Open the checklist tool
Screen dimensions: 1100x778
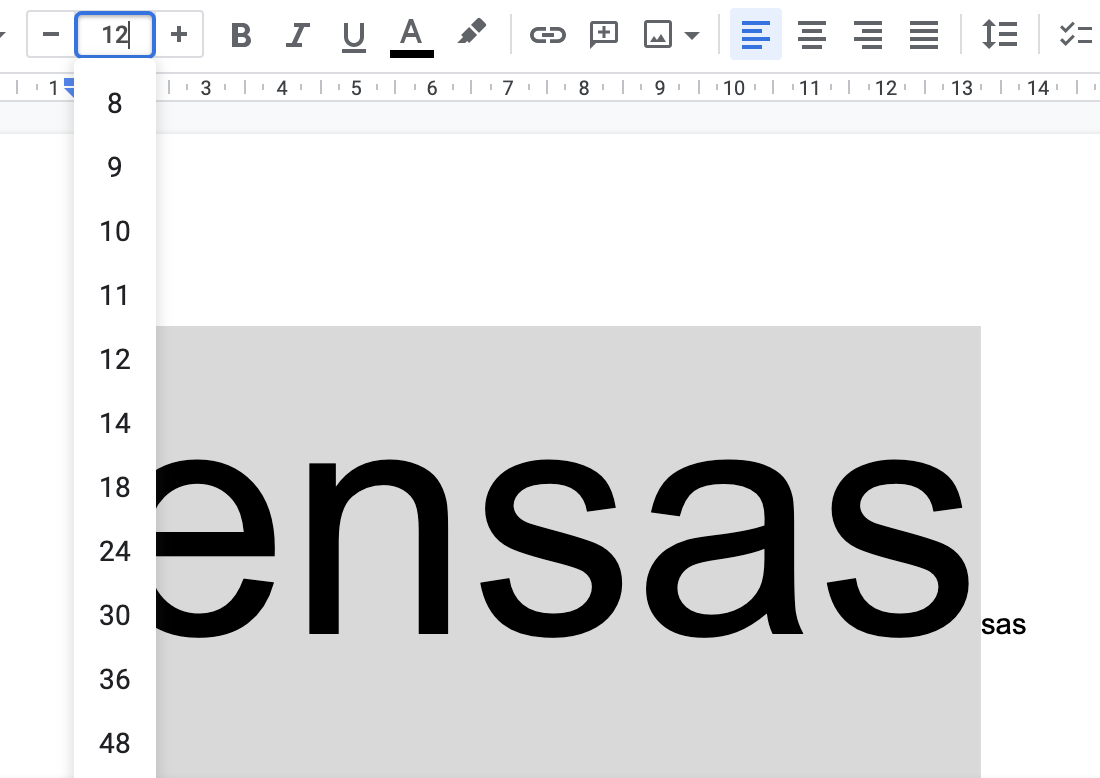(x=1076, y=34)
